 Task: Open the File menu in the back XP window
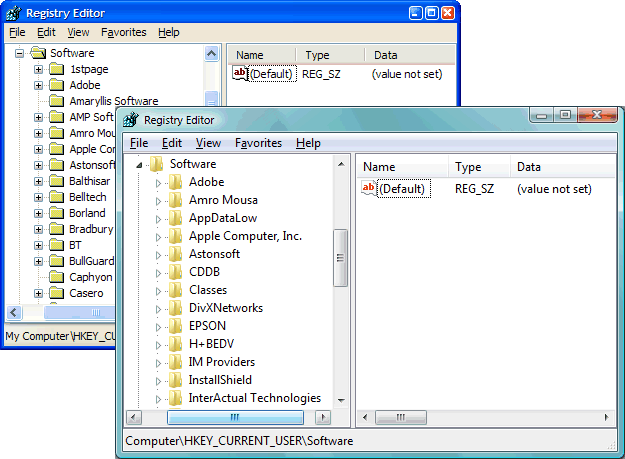pyautogui.click(x=17, y=32)
